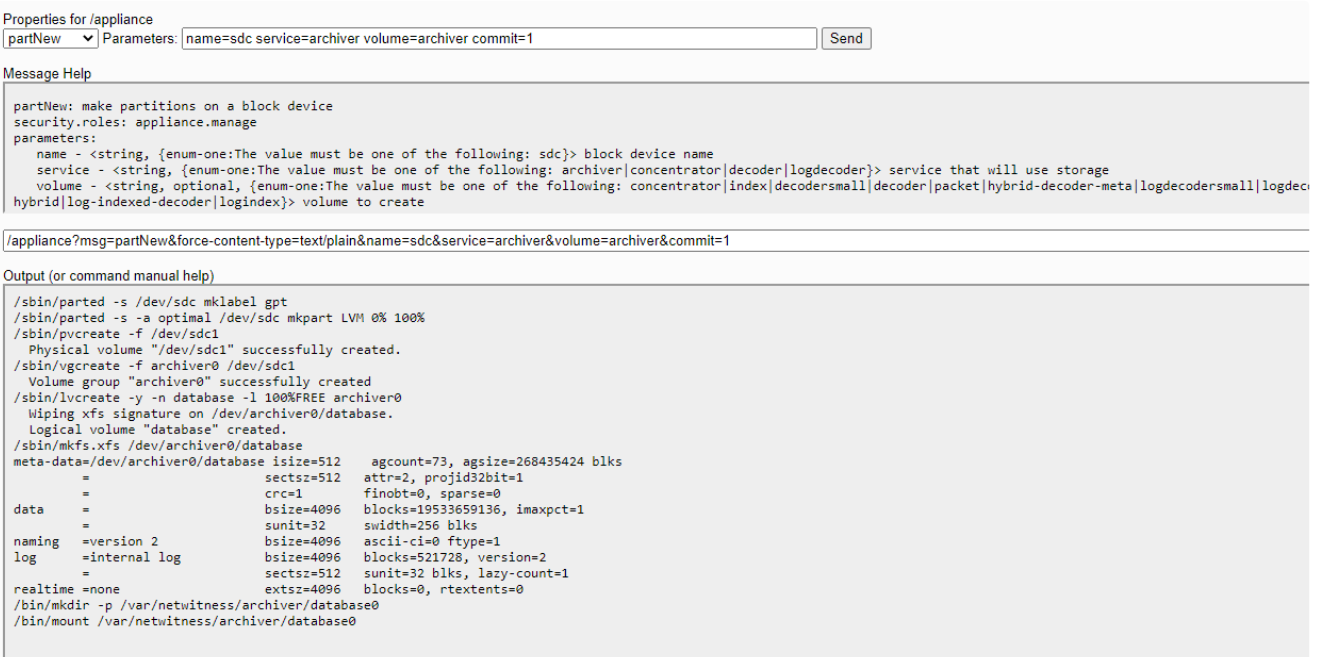Click the Properties for /appliance heading
This screenshot has width=1317, height=657.
[x=77, y=19]
